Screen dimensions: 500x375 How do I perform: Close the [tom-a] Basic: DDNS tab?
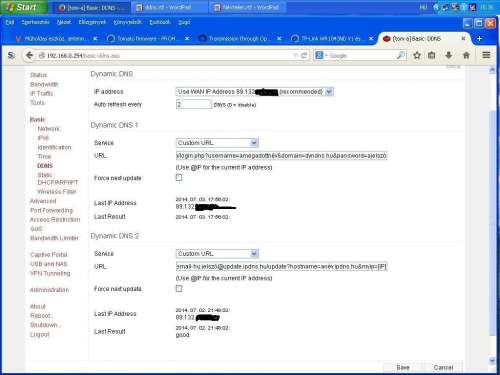pyautogui.click(x=463, y=39)
